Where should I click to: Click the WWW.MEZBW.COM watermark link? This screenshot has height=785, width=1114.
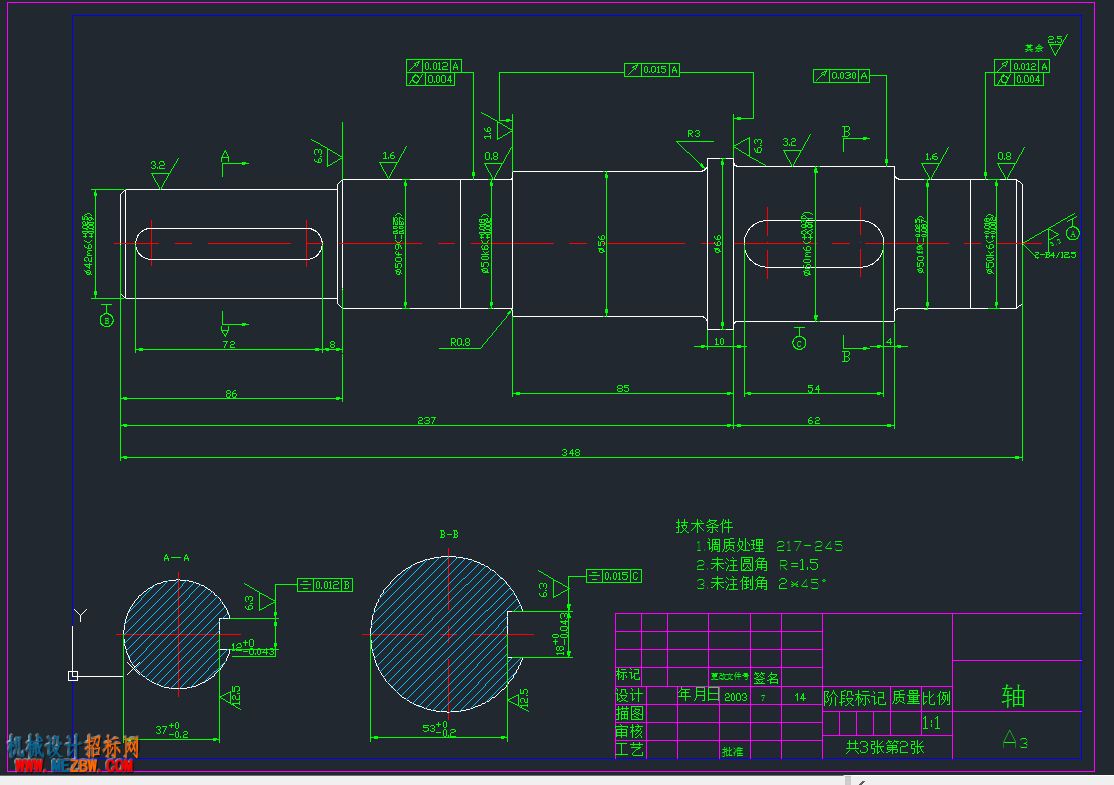[x=73, y=766]
